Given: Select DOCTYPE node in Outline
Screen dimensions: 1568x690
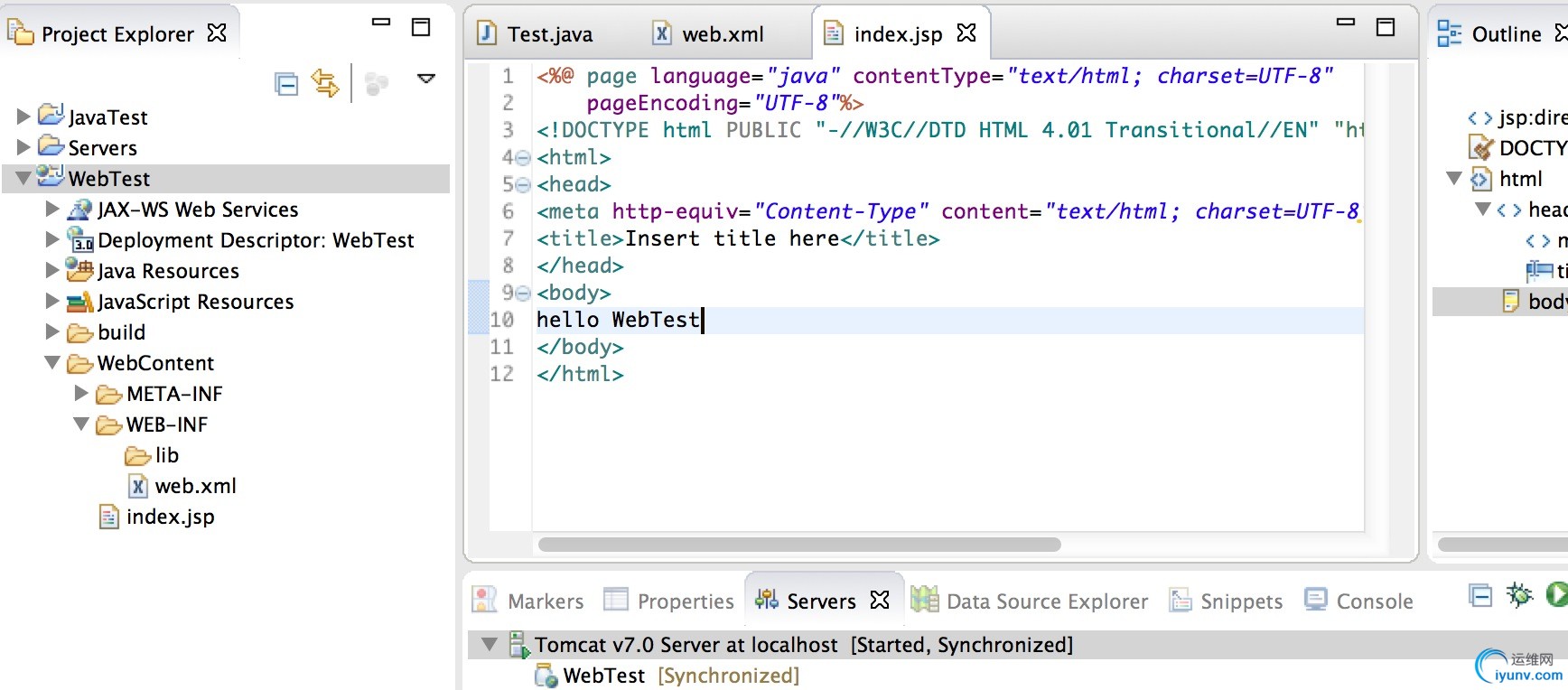Looking at the screenshot, I should coord(1517,148).
